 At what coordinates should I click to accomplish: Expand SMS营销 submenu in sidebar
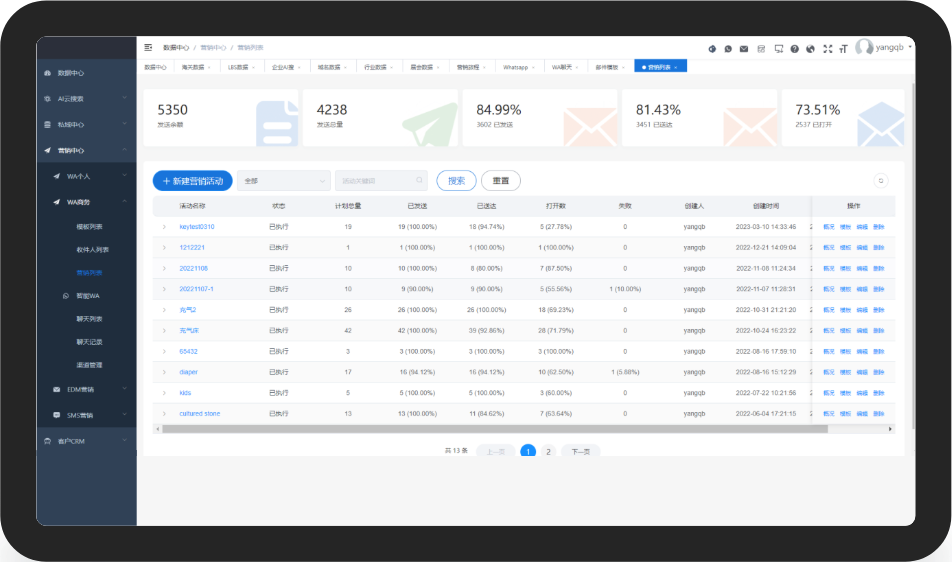pyautogui.click(x=86, y=415)
